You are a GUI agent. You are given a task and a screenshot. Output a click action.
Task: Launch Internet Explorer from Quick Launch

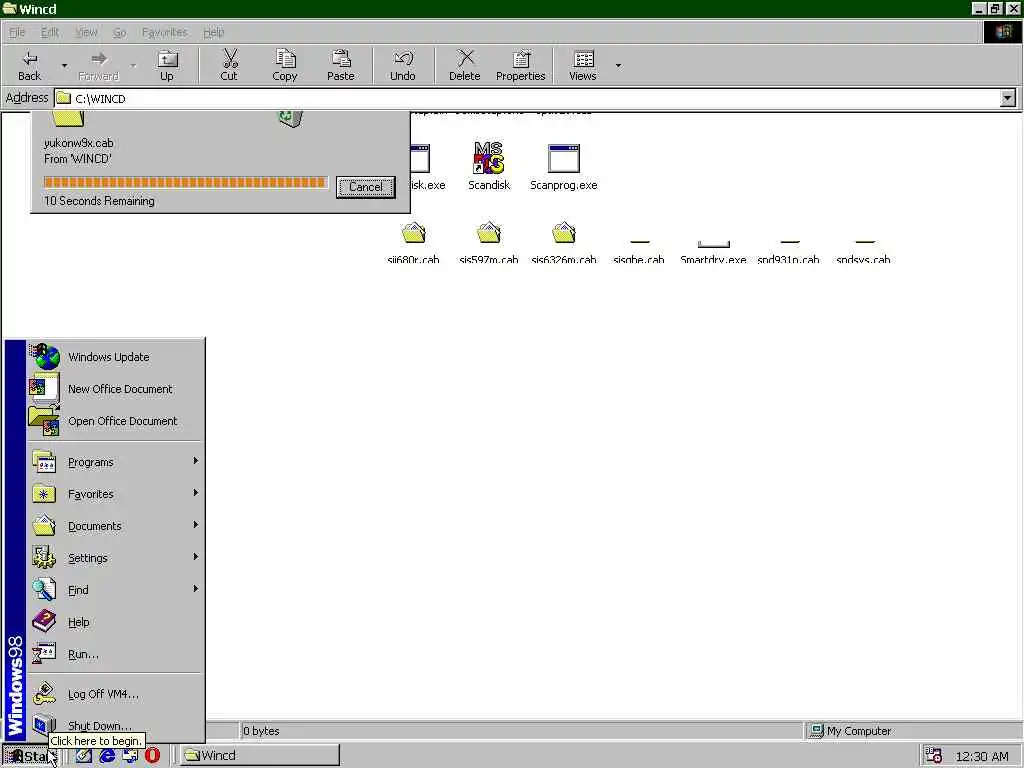pyautogui.click(x=107, y=756)
